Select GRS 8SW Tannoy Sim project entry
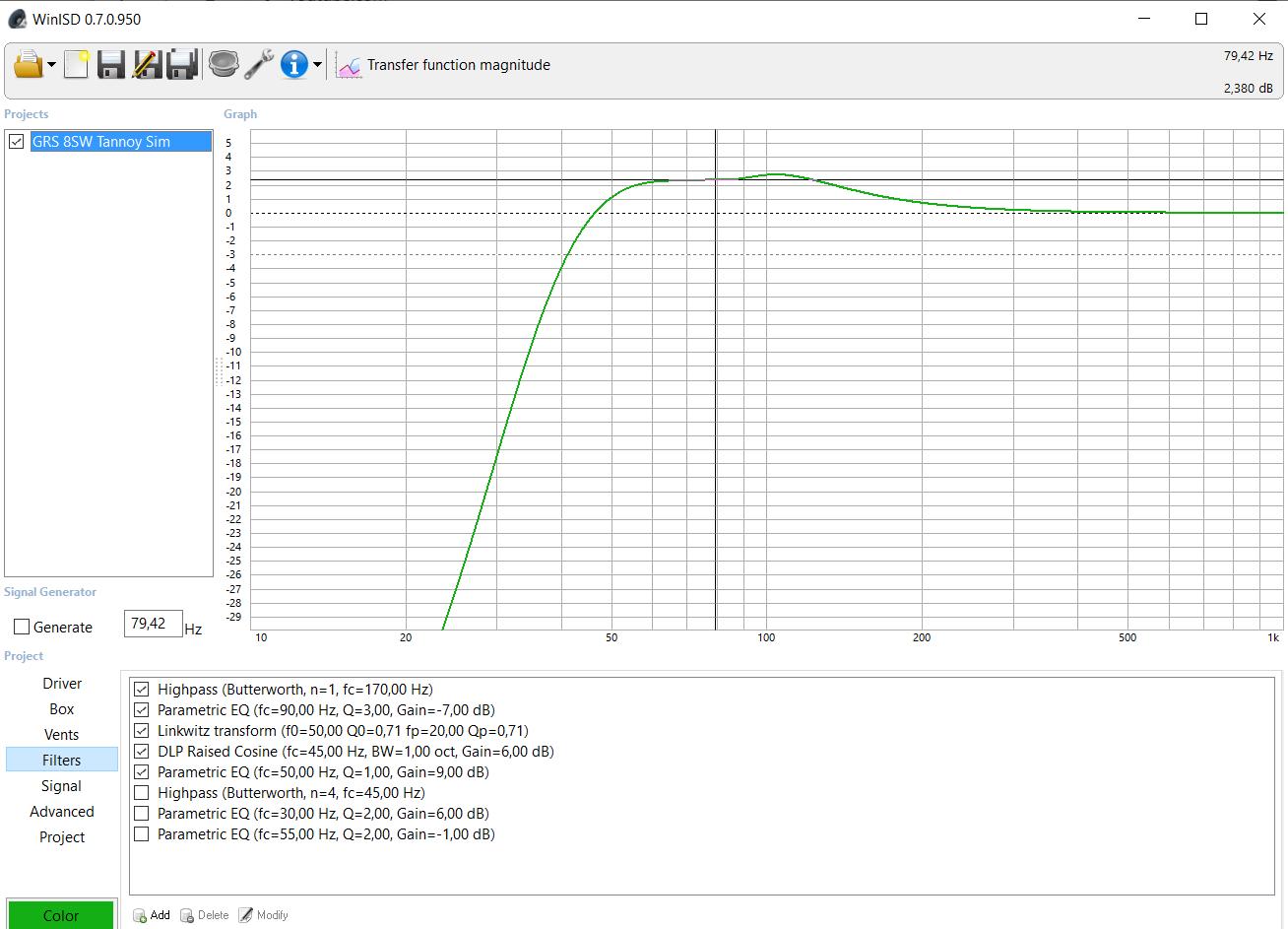This screenshot has width=1288, height=929. [120, 142]
